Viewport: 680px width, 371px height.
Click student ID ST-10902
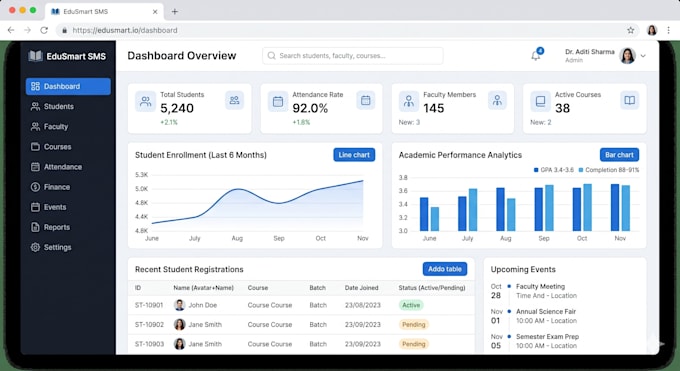point(149,325)
